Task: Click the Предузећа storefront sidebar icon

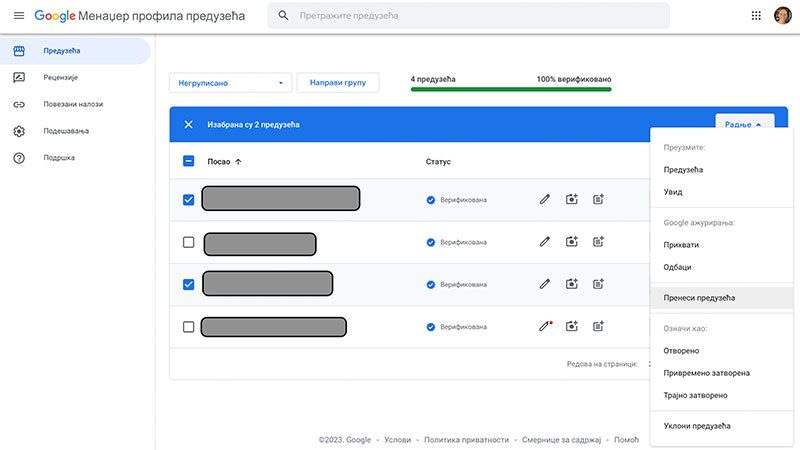Action: pos(19,51)
